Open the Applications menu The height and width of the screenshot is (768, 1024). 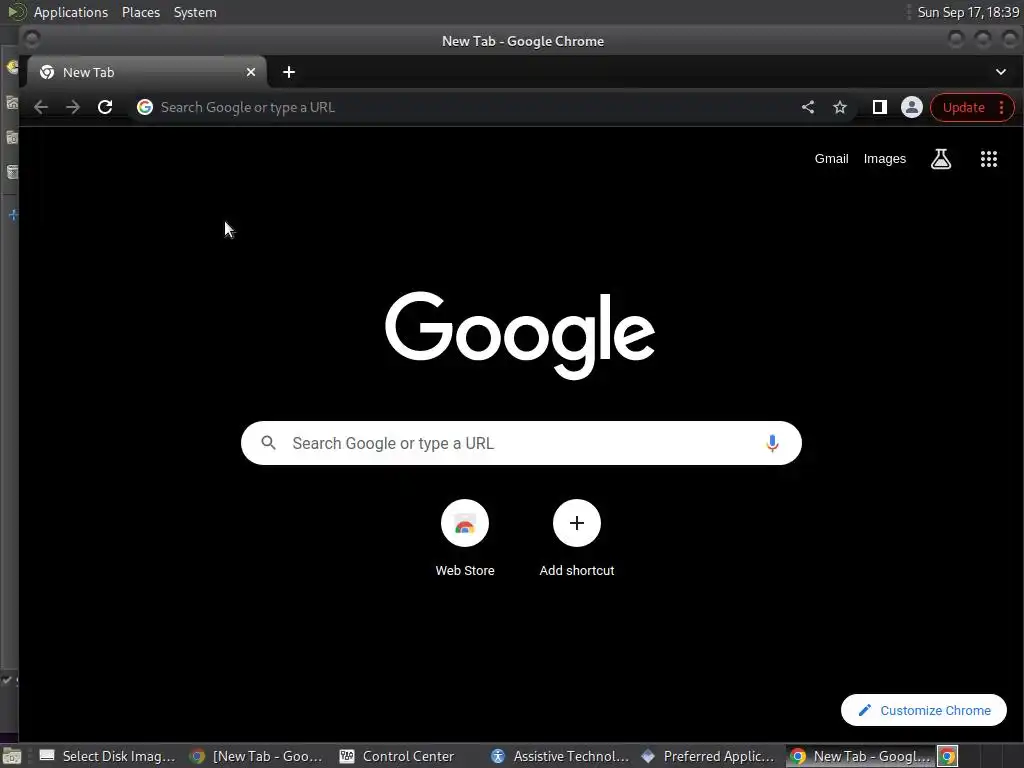[x=71, y=12]
